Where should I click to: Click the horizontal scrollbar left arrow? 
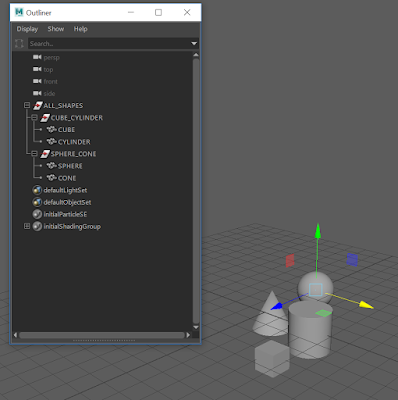click(x=15, y=335)
